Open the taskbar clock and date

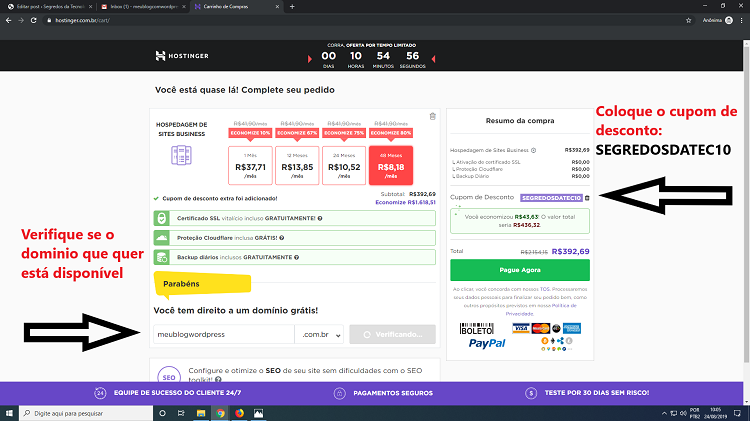pos(715,413)
